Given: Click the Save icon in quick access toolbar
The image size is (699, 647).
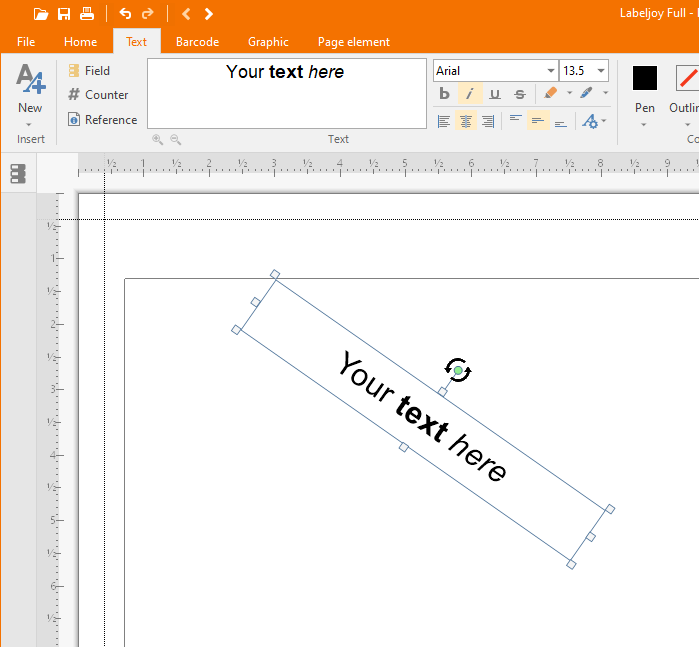Looking at the screenshot, I should click(64, 14).
